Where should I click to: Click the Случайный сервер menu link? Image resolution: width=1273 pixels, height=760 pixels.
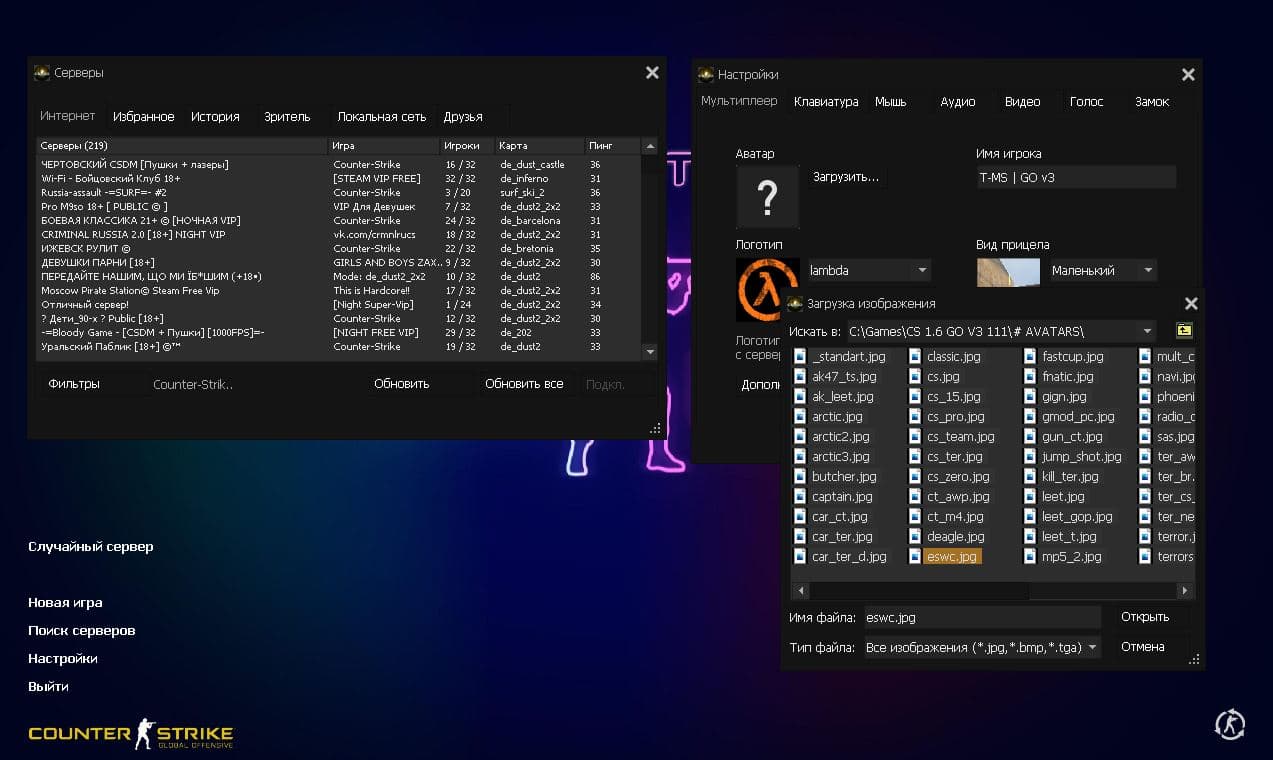(91, 547)
